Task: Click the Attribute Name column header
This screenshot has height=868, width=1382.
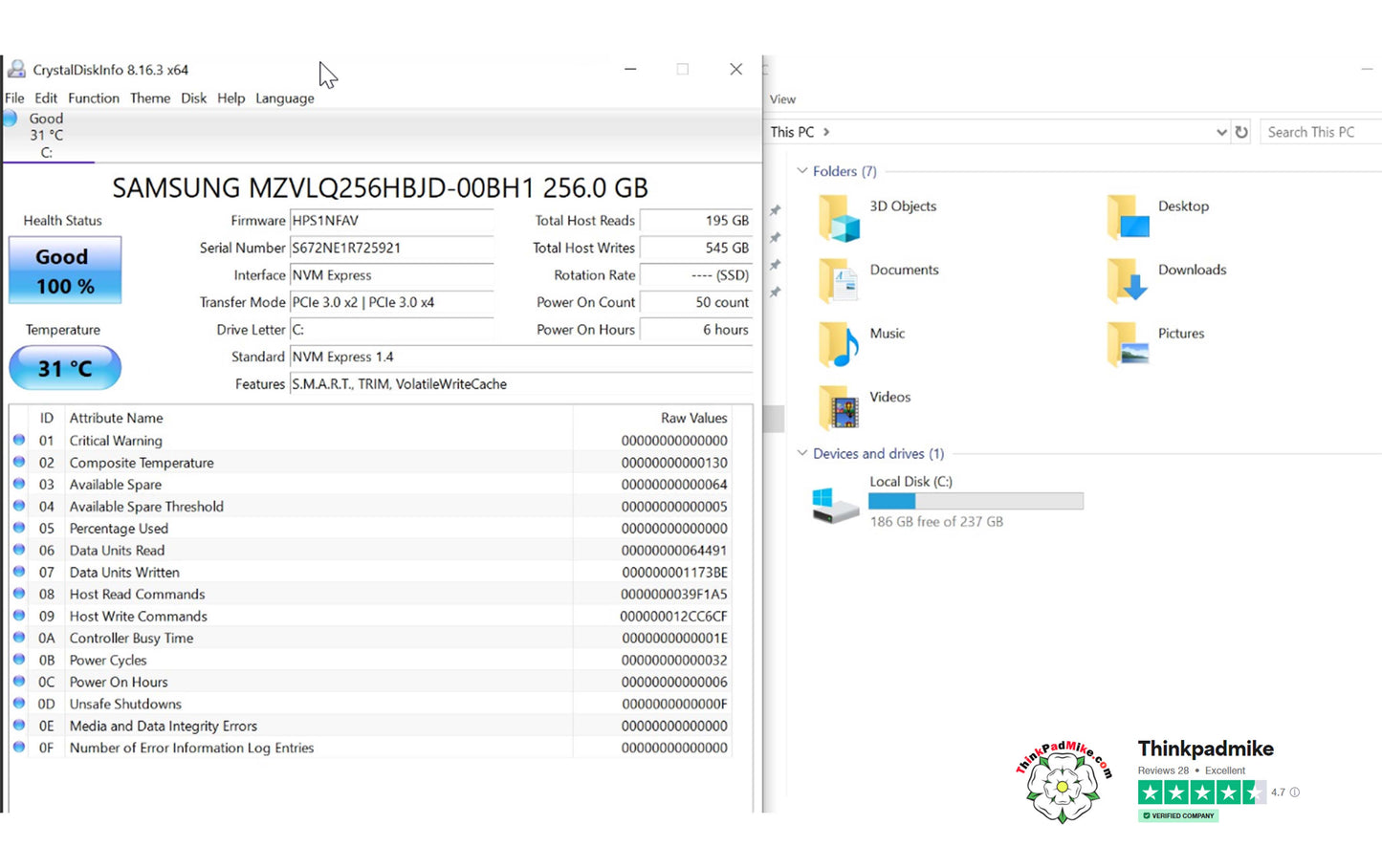Action: pos(318,418)
